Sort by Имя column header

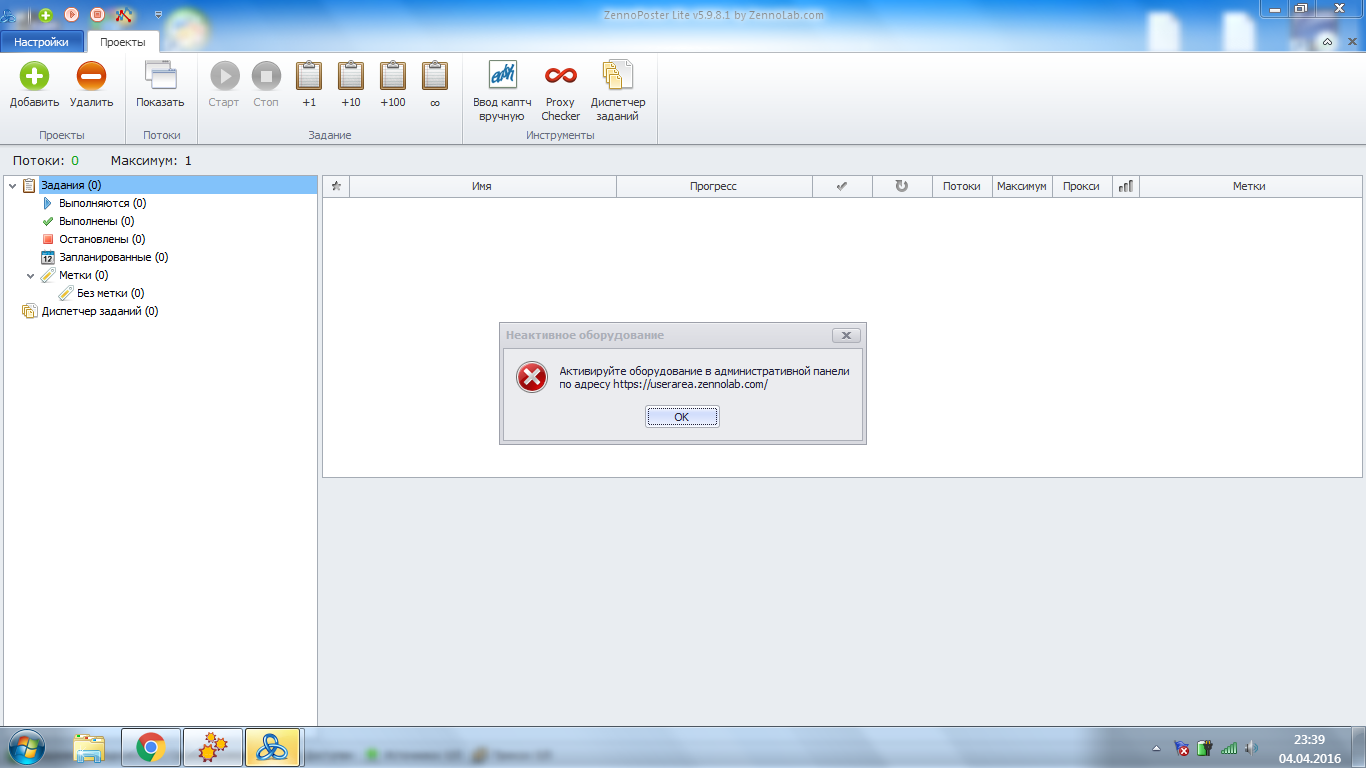coord(483,186)
